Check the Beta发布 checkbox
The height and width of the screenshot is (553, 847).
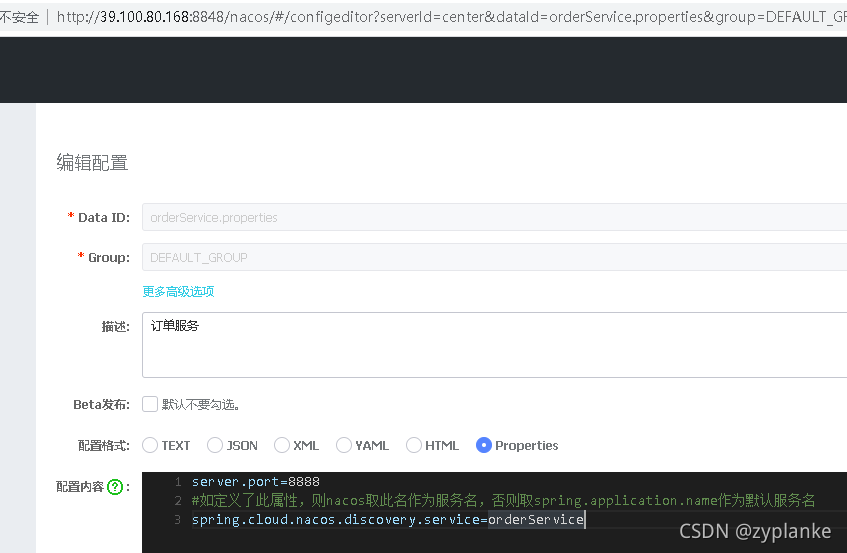(150, 404)
